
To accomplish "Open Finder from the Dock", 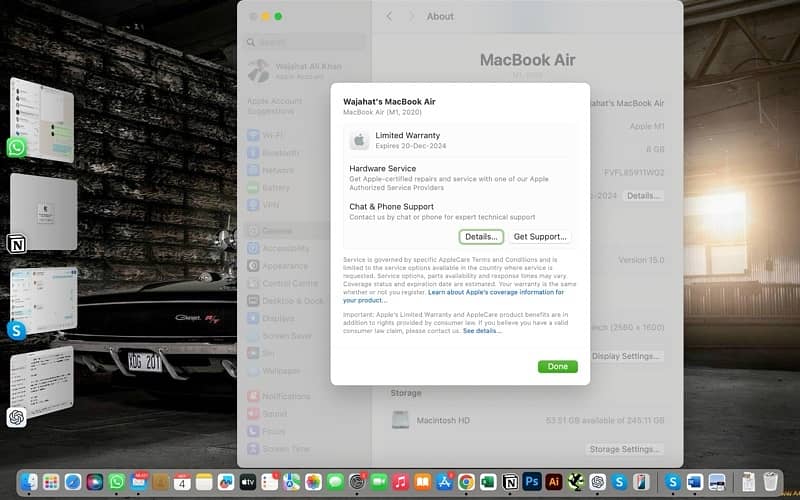I will point(29,482).
